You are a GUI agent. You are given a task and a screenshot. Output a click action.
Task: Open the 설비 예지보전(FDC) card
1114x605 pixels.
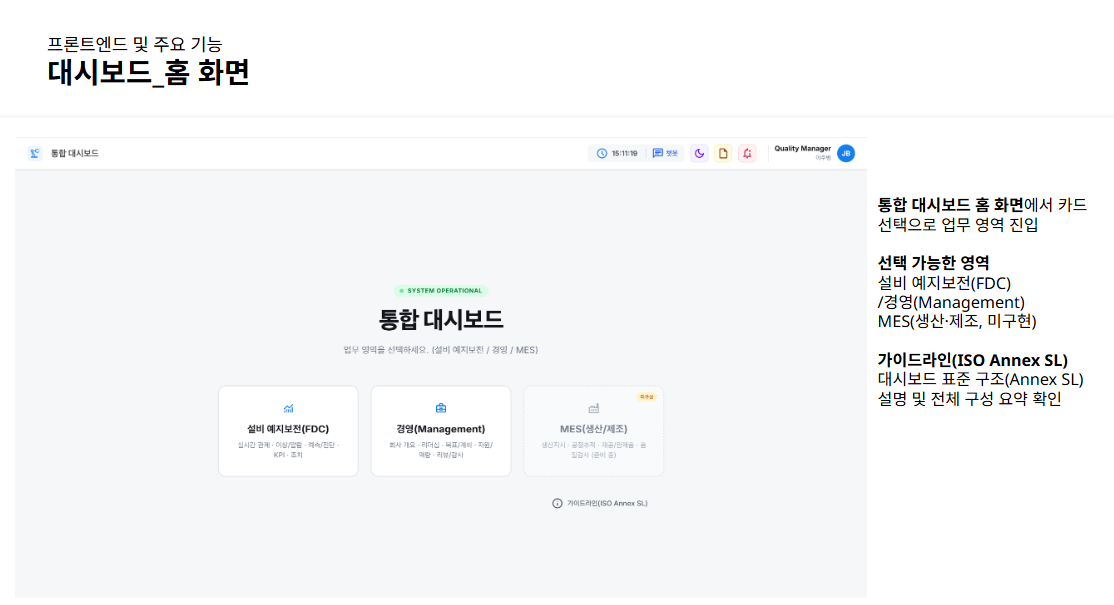[x=288, y=431]
